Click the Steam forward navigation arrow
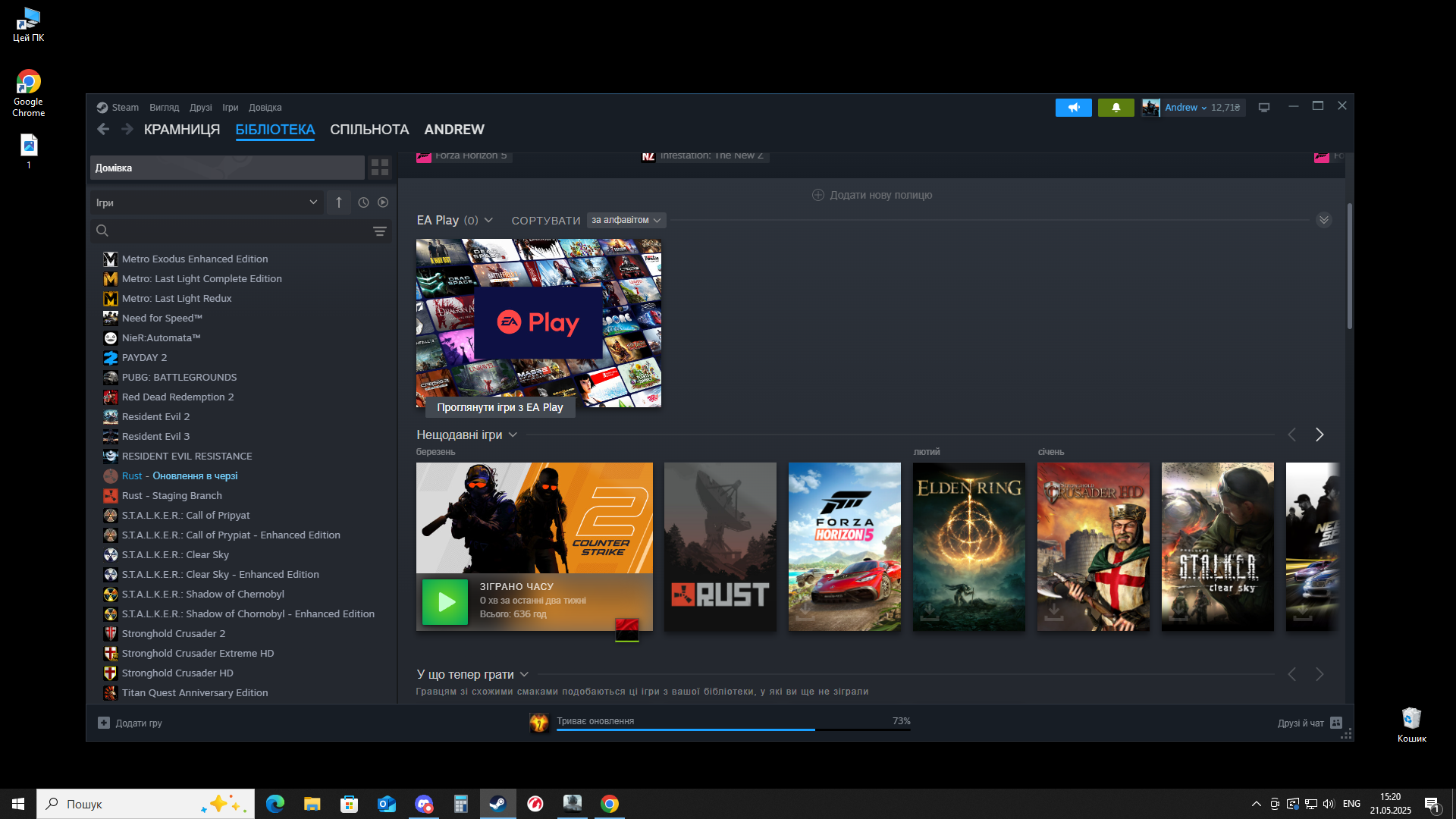 coord(127,130)
